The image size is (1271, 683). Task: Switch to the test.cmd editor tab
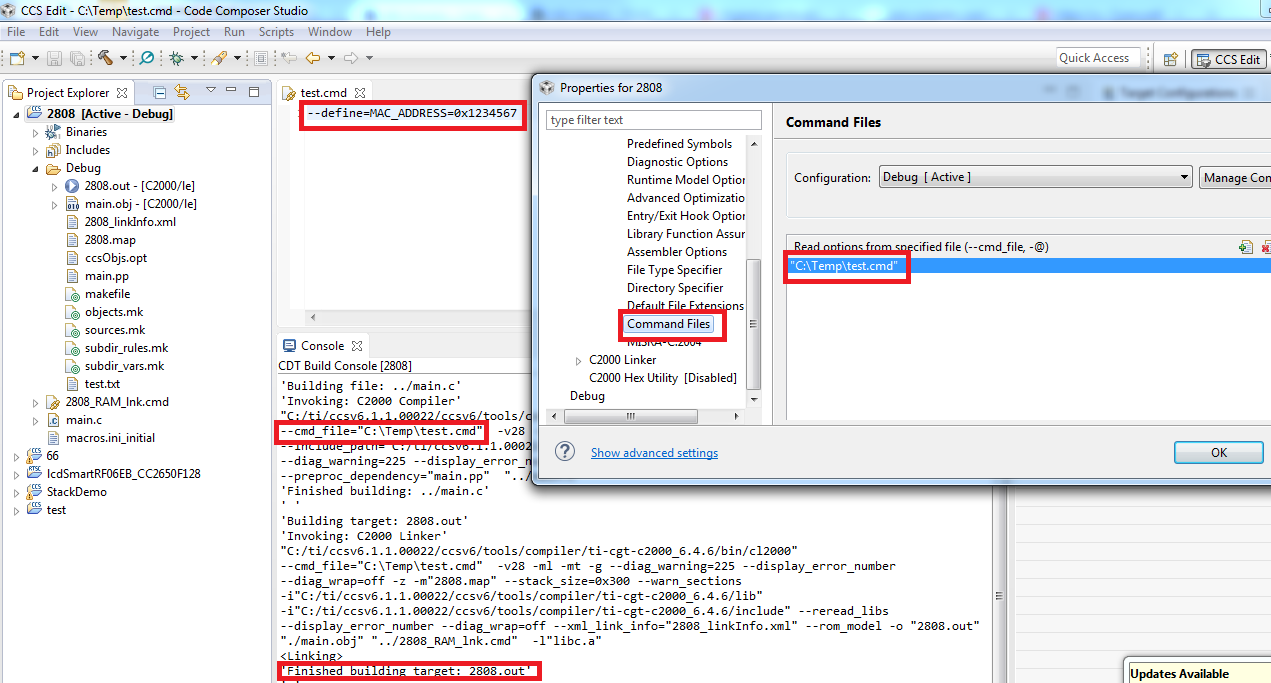click(323, 93)
